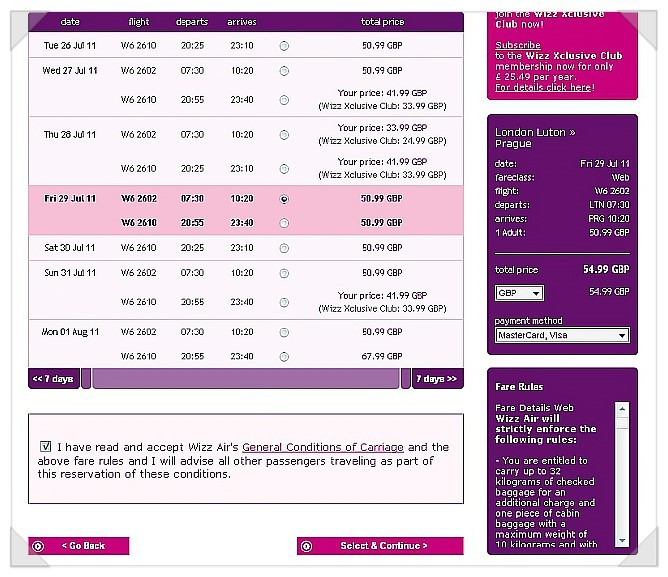
Task: Click Fare Rules scrollbar up arrow
Action: (x=622, y=409)
